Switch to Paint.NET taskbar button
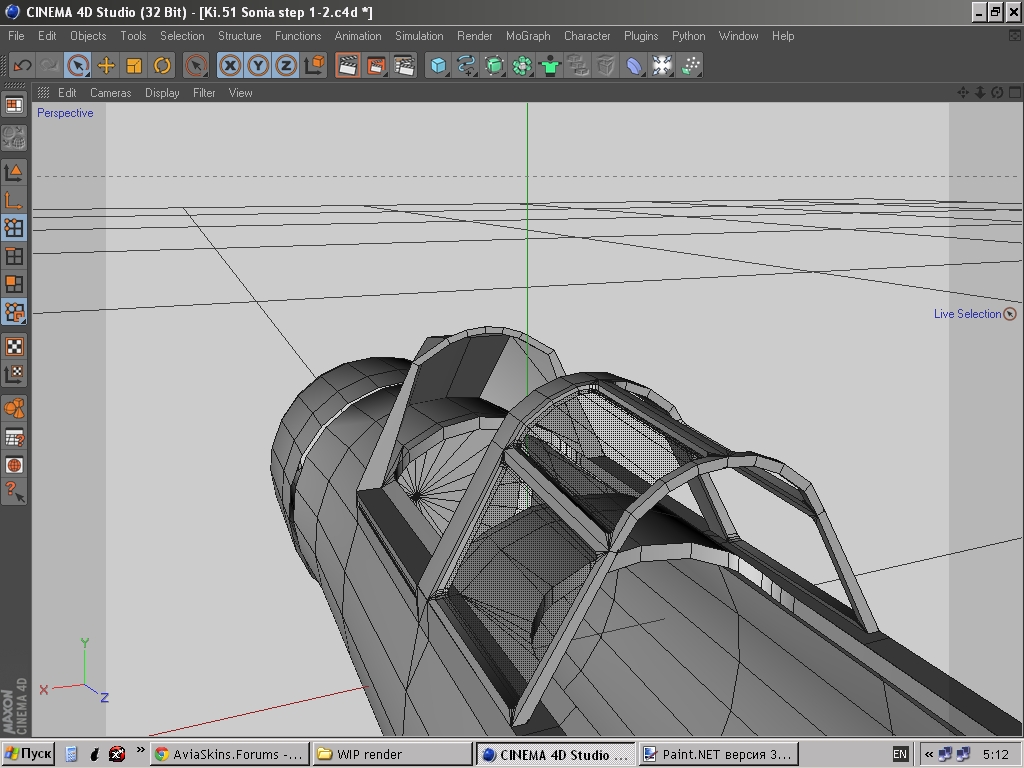 click(717, 754)
